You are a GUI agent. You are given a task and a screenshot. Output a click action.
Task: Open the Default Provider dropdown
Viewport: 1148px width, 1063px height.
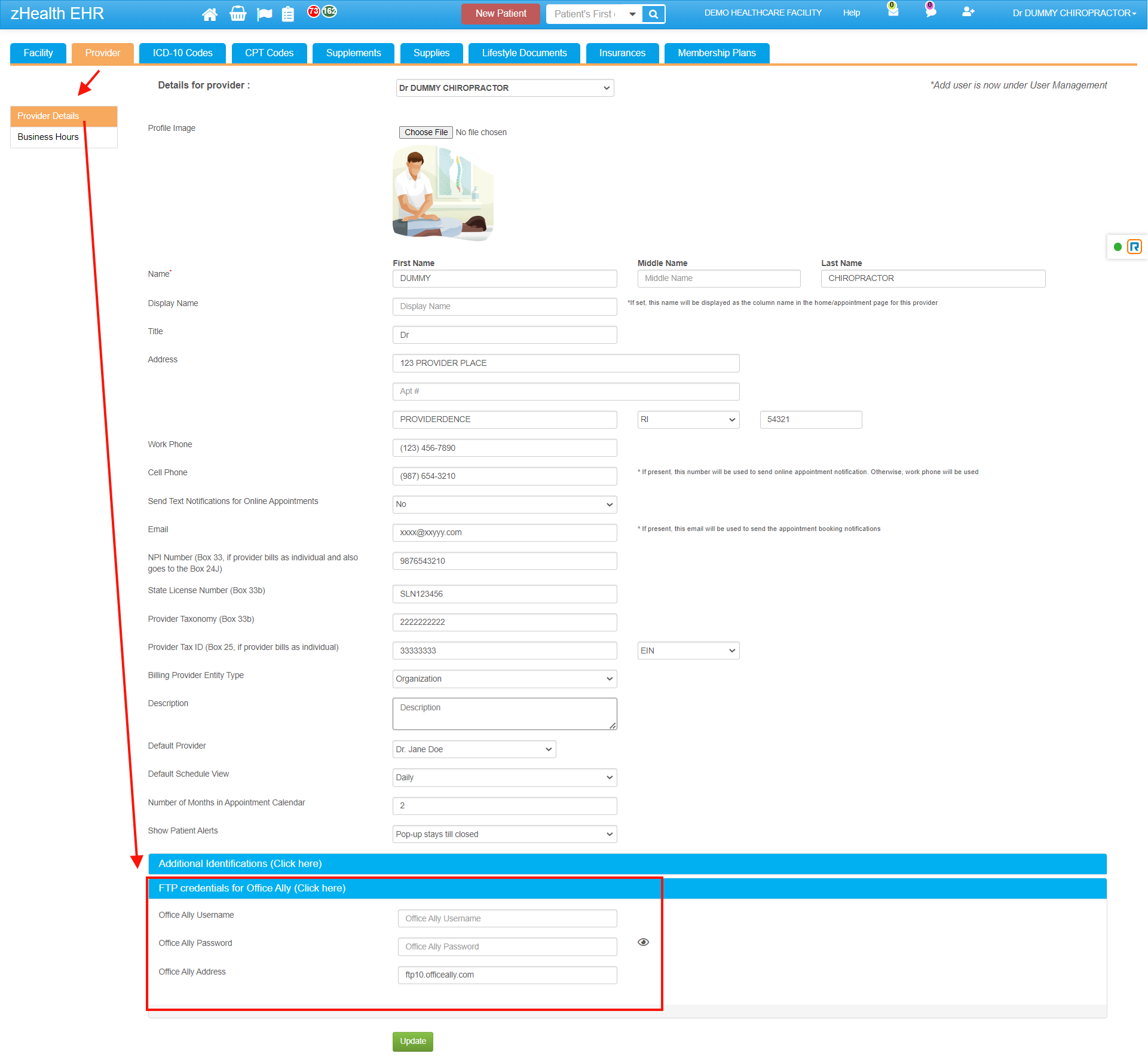click(x=474, y=750)
